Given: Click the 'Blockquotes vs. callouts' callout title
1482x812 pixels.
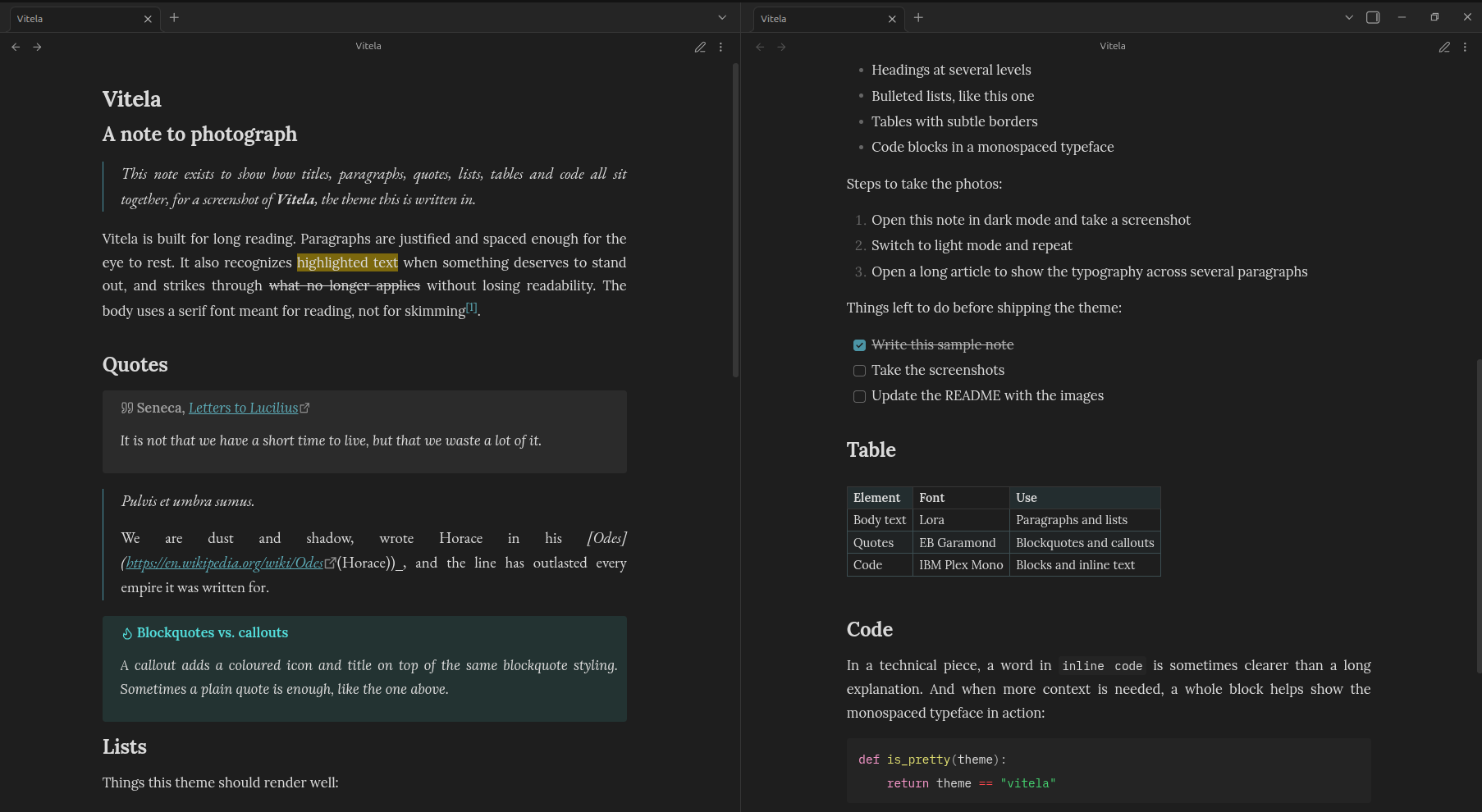Looking at the screenshot, I should [x=213, y=632].
